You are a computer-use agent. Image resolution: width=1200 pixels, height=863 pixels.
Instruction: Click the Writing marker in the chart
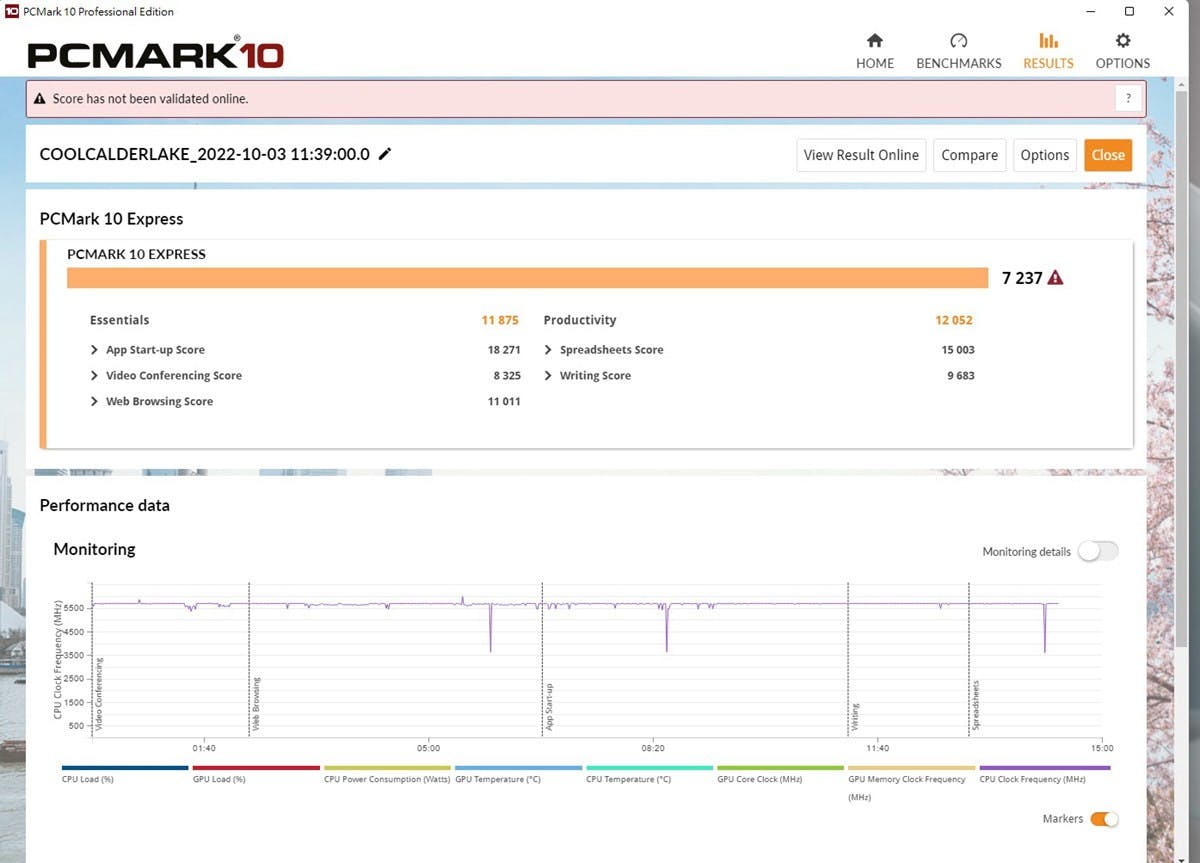pyautogui.click(x=855, y=717)
